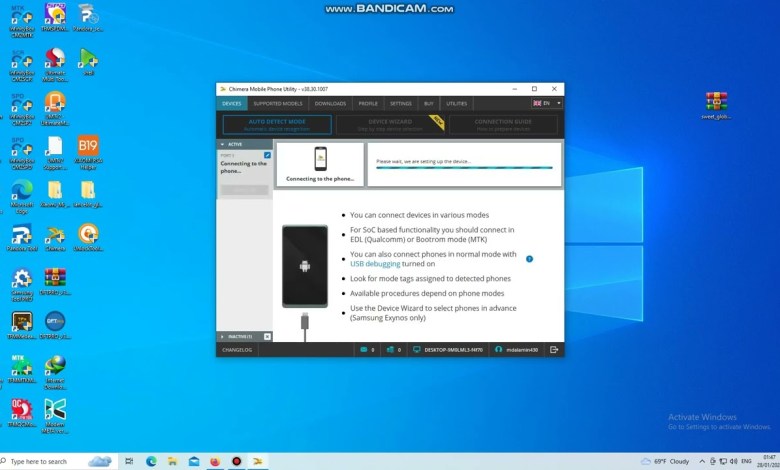The image size is (780, 470).
Task: Open the EN language dropdown
Action: (547, 103)
